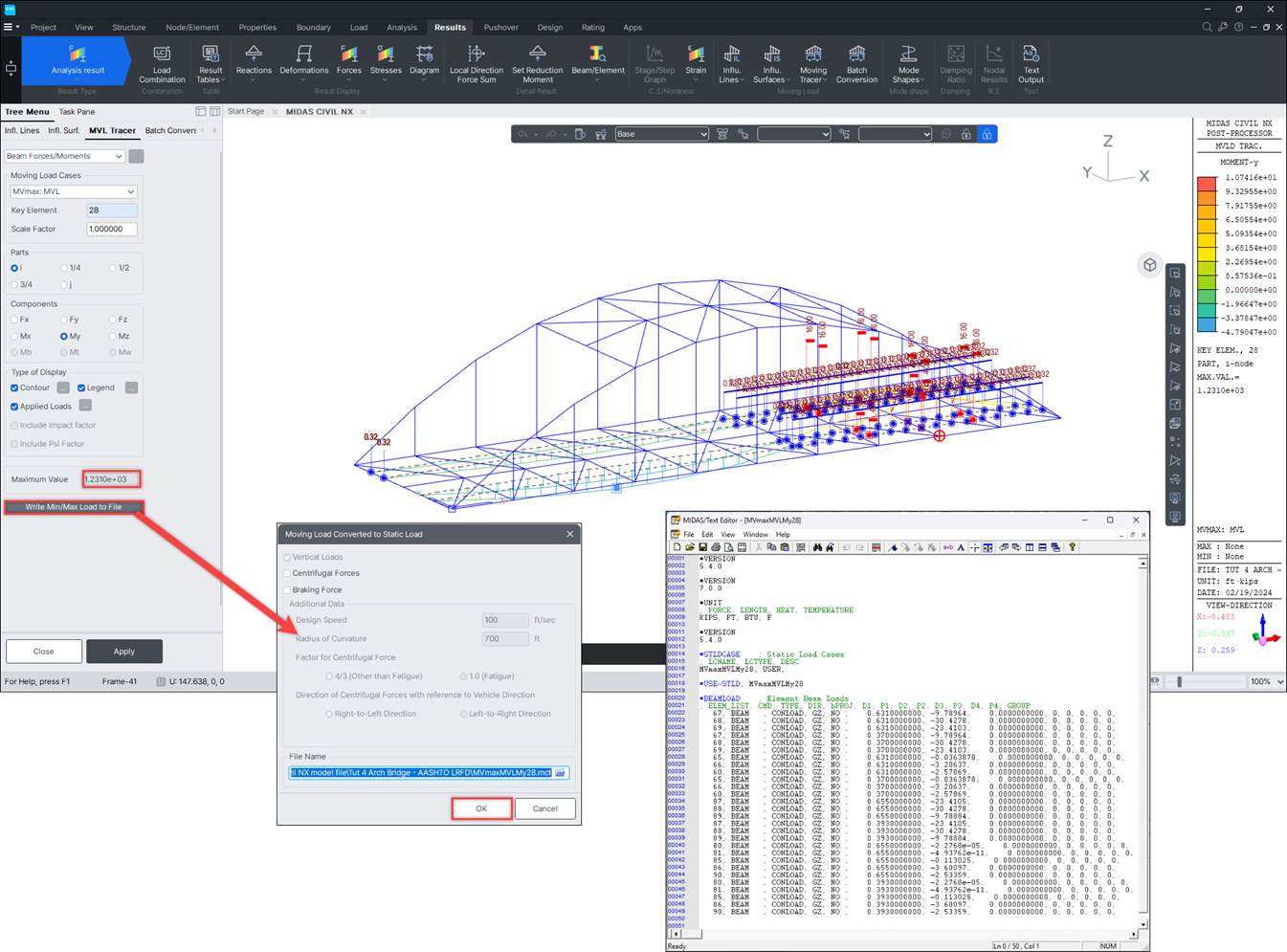1287x952 pixels.
Task: Open Local Direction Force Sum
Action: point(477,64)
